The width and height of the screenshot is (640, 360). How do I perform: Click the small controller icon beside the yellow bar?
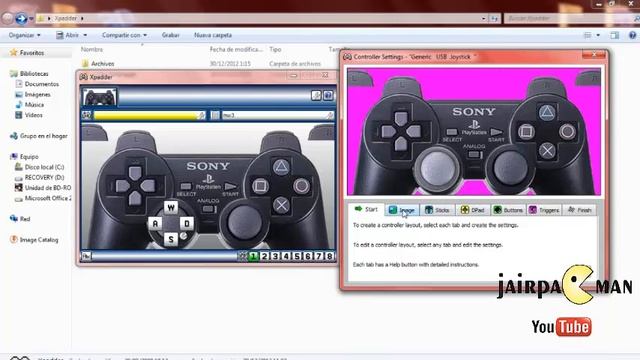coord(87,115)
